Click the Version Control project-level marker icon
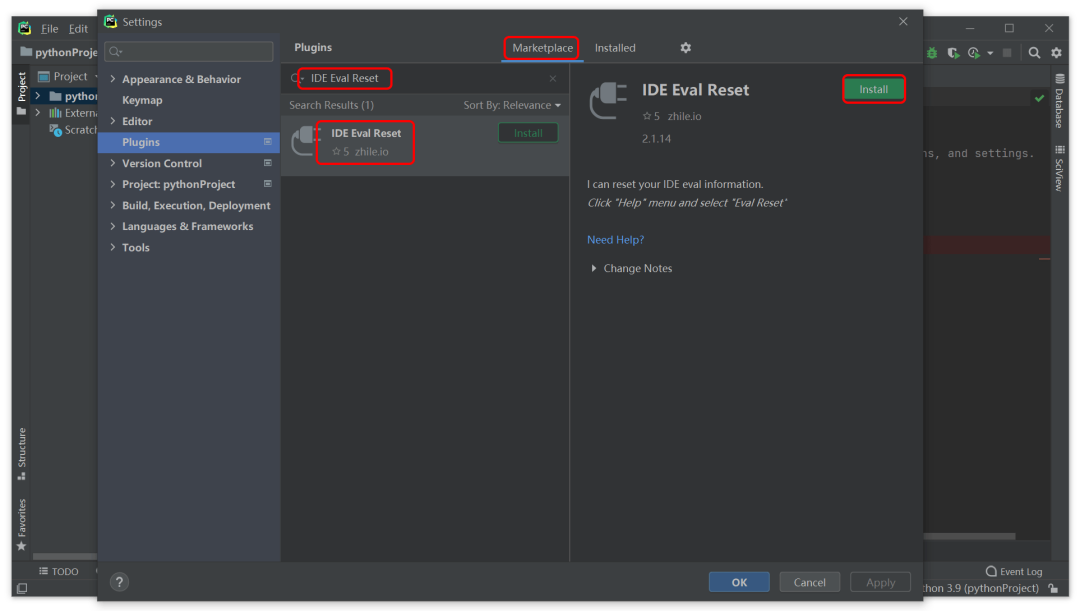This screenshot has height=611, width=1080. [268, 163]
